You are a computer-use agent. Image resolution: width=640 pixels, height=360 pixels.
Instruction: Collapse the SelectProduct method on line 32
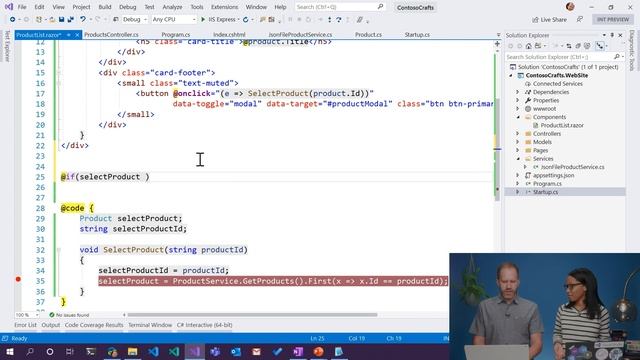[x=58, y=250]
